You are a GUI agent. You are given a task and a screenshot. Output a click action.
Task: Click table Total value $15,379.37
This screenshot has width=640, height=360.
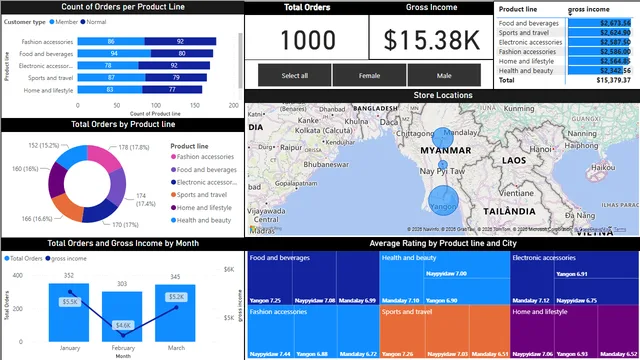click(613, 80)
